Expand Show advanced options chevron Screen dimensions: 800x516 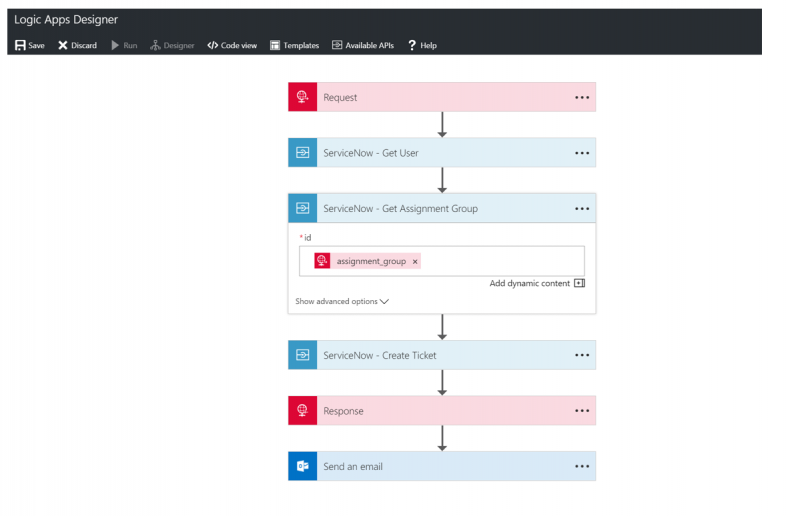(384, 302)
